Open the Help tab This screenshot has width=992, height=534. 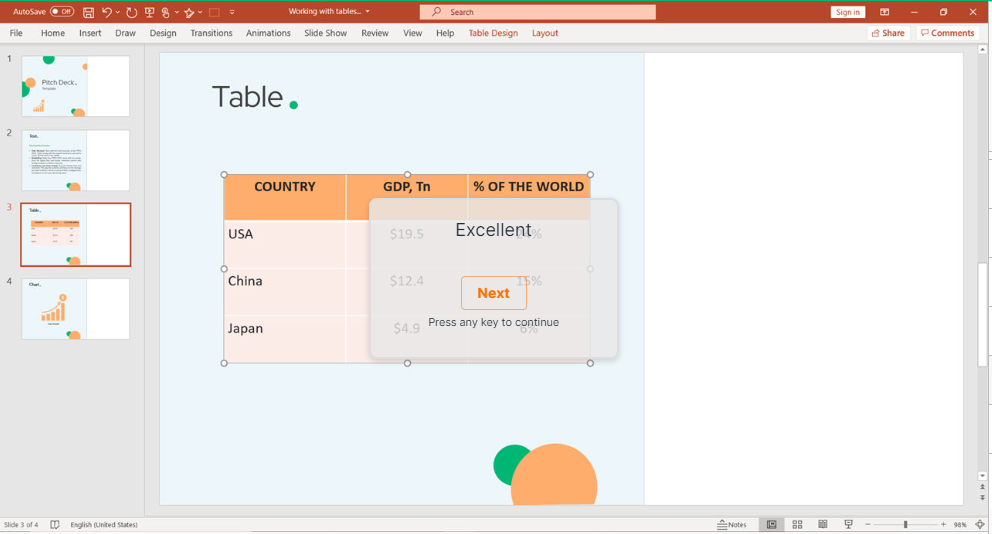point(445,33)
